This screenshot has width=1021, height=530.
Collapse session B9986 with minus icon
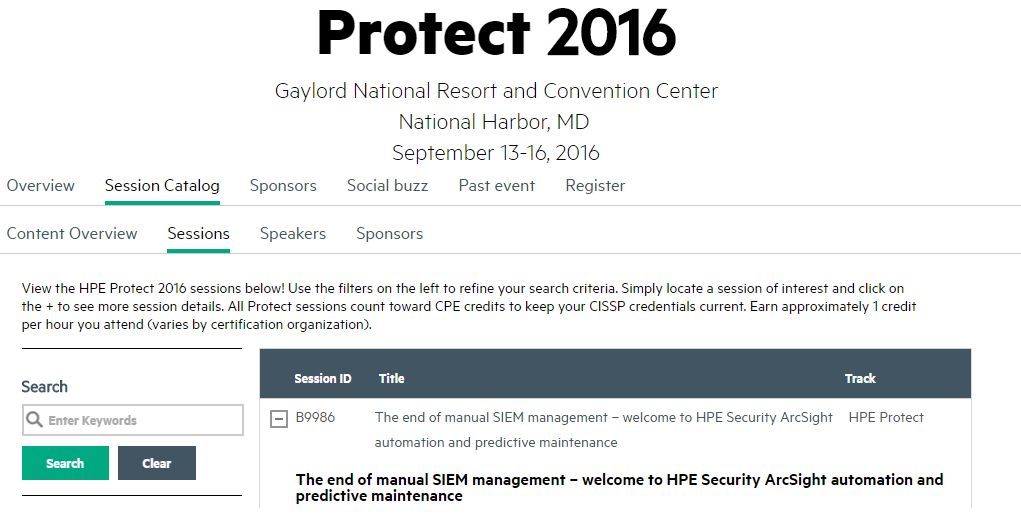tap(279, 419)
